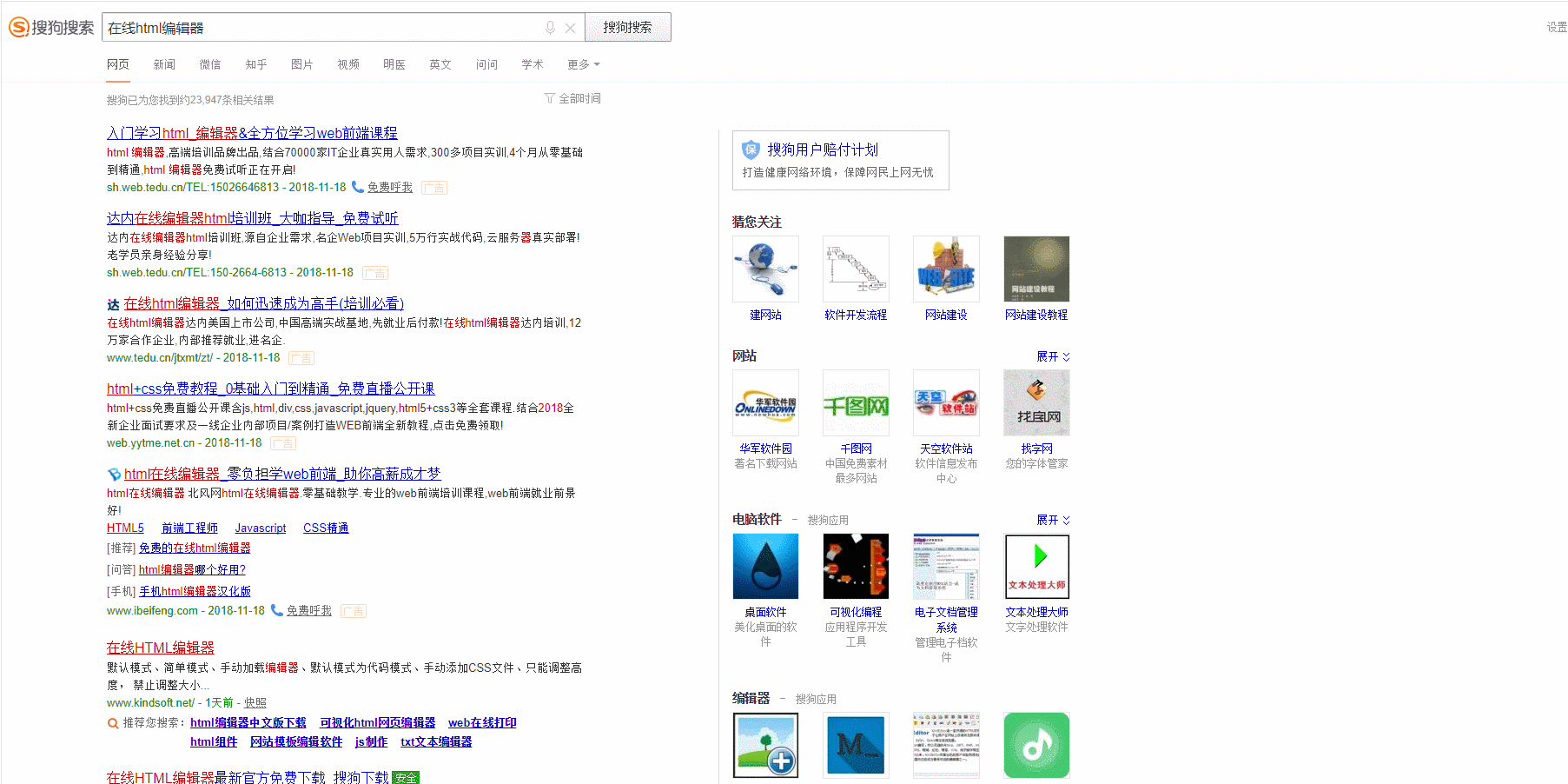Switch to the 图片 search tab

point(301,65)
